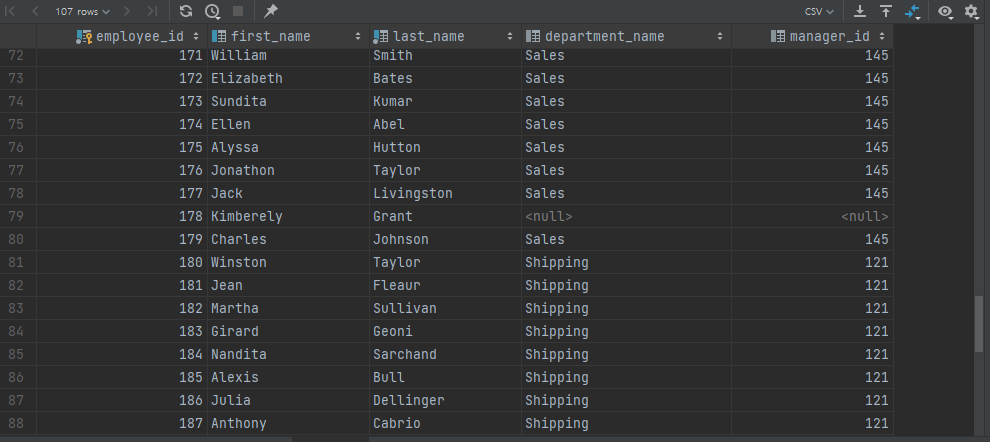The width and height of the screenshot is (990, 442).
Task: Click the Shipping cell in Julia's row
Action: click(x=626, y=400)
